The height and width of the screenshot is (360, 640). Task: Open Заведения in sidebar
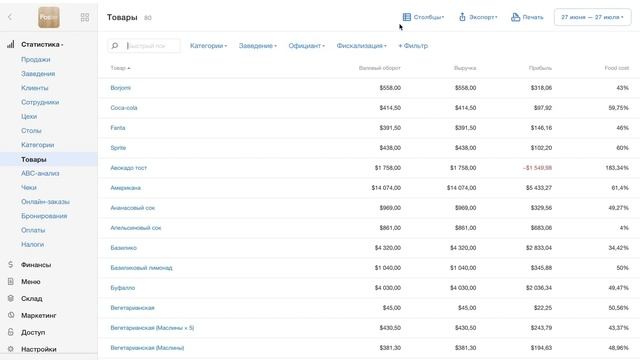point(38,73)
